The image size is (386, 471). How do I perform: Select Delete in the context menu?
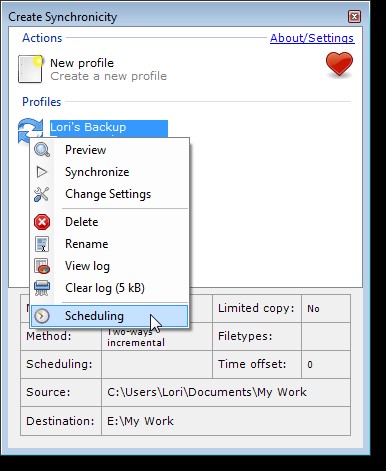click(110, 222)
